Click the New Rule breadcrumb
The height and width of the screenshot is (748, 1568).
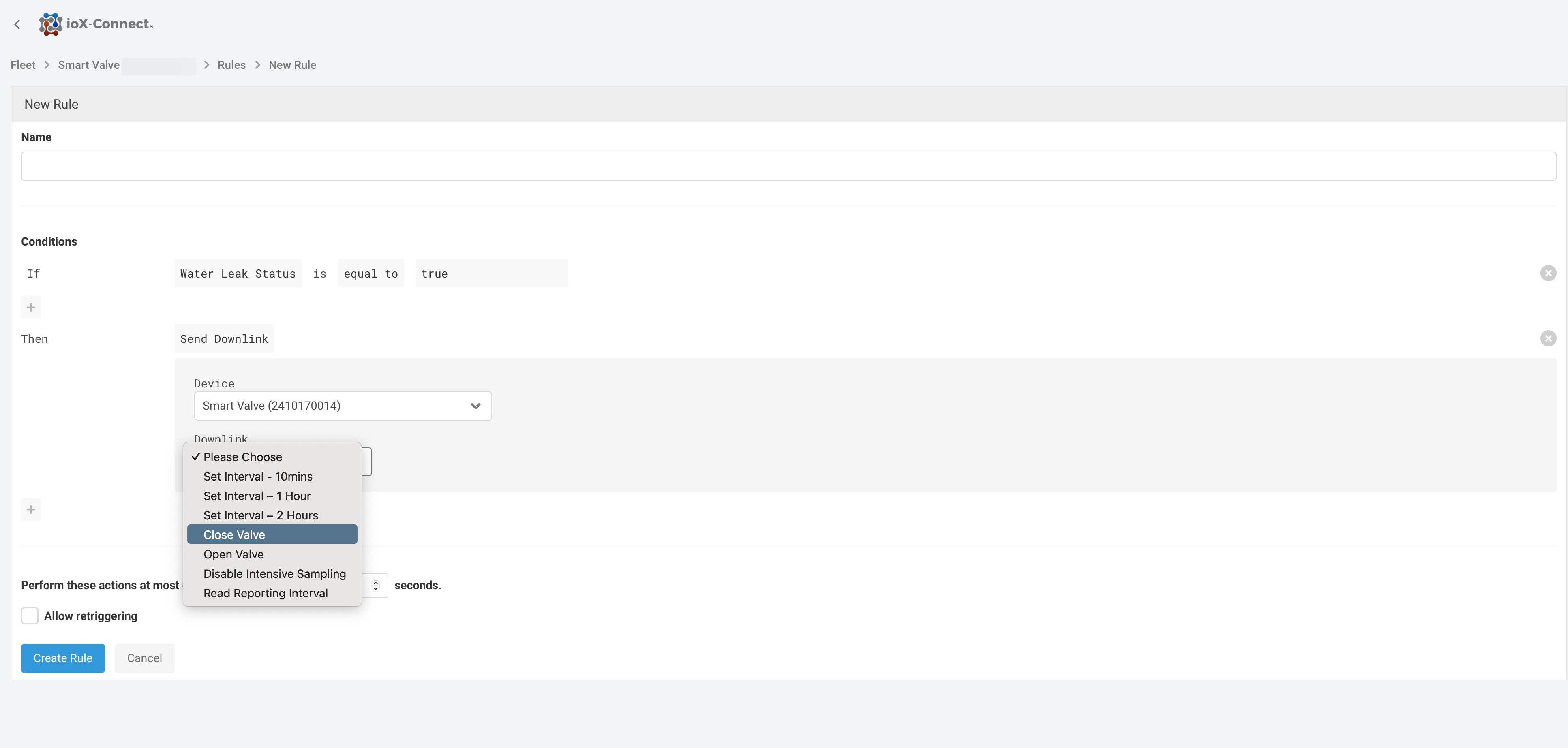coord(292,65)
